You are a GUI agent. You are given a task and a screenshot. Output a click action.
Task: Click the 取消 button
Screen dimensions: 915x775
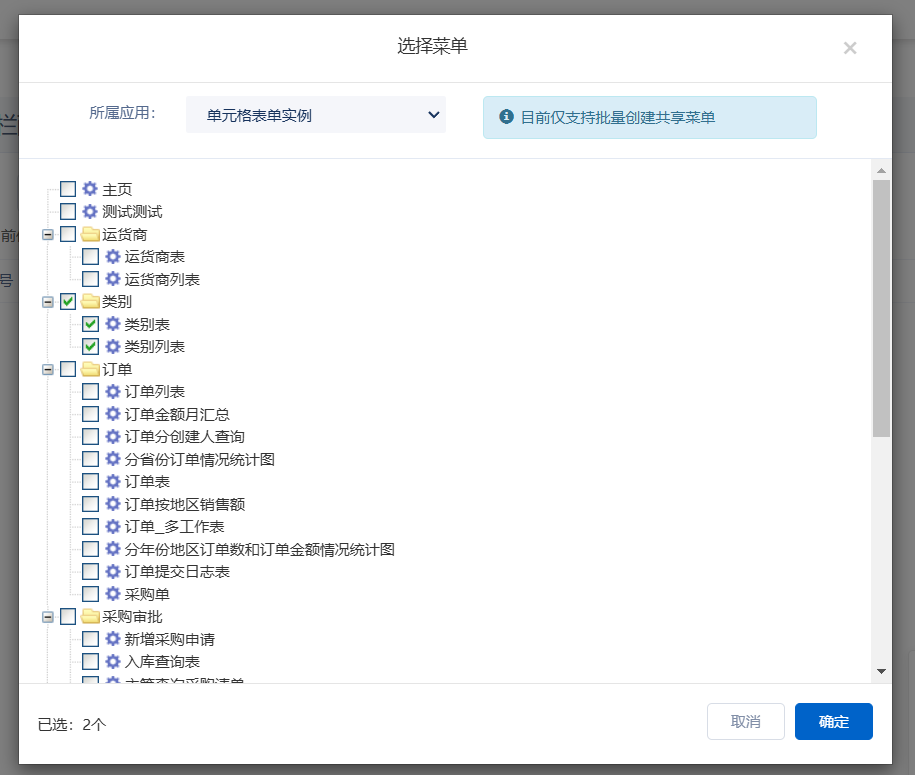click(746, 721)
